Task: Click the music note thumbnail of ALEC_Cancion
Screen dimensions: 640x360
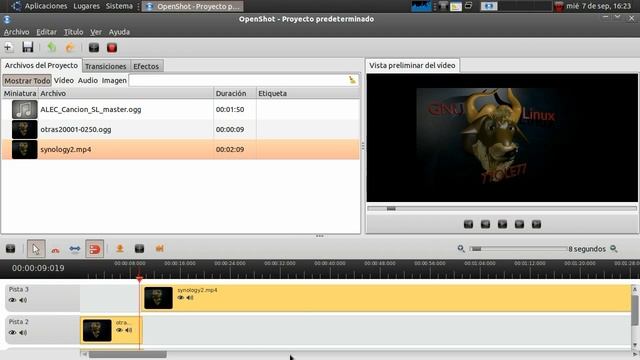Action: tap(24, 109)
